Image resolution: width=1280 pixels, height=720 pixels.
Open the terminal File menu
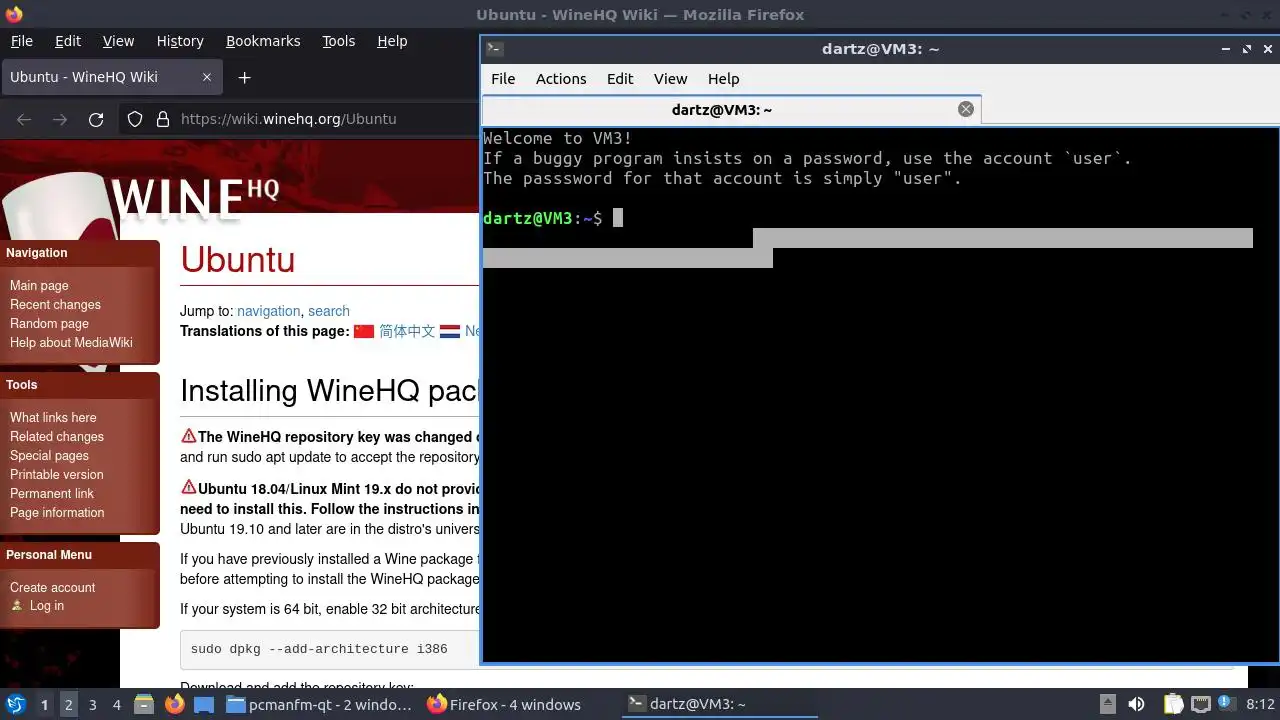tap(503, 79)
